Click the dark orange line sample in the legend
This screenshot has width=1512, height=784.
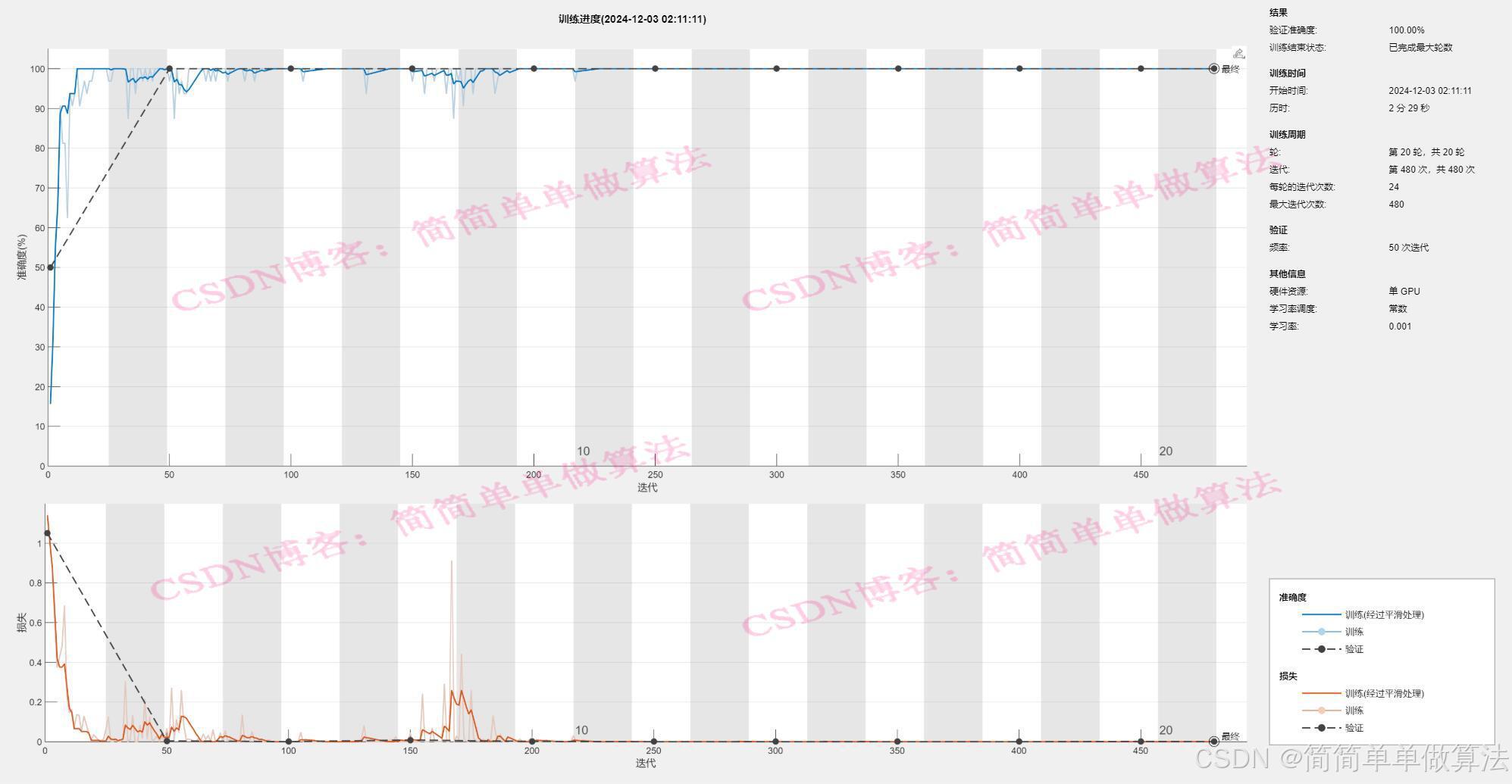pos(1321,693)
